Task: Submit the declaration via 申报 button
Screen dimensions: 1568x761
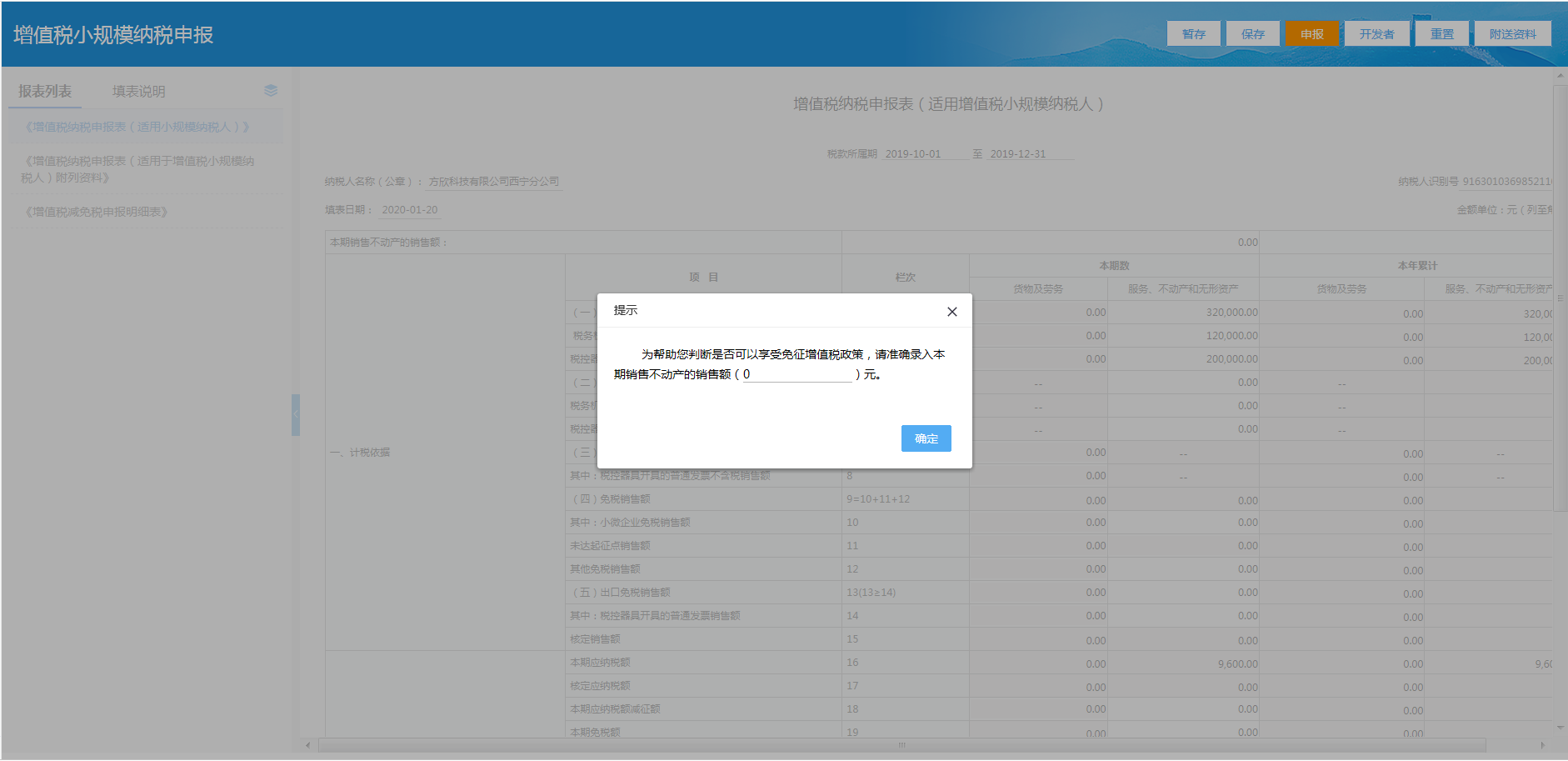Action: 1312,33
